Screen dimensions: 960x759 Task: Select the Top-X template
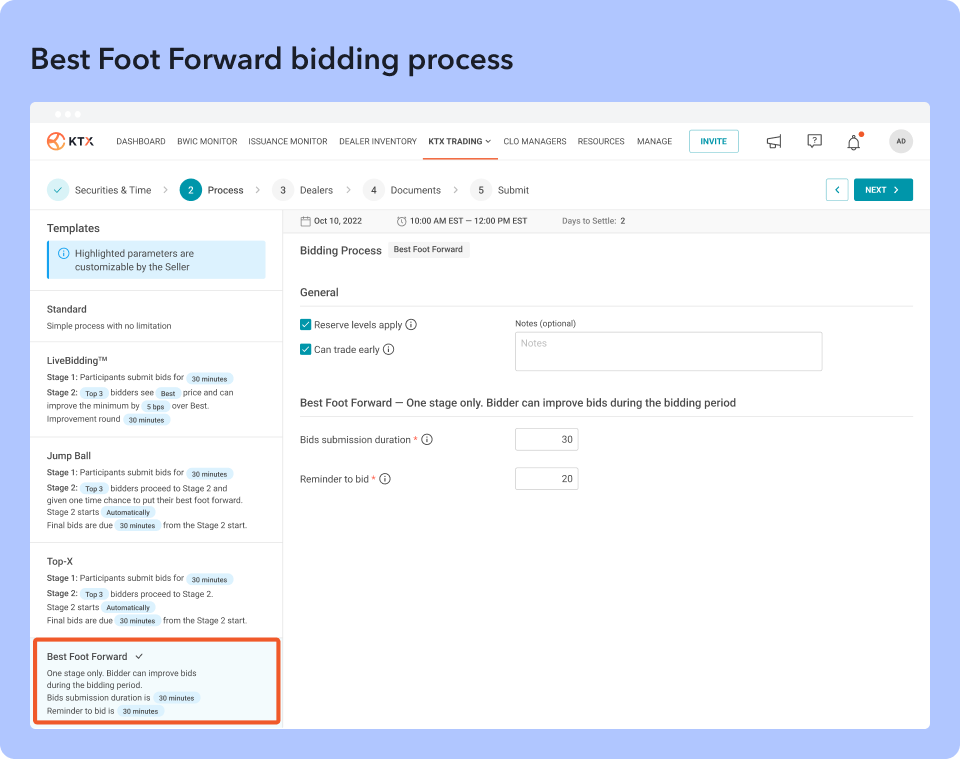pyautogui.click(x=156, y=590)
